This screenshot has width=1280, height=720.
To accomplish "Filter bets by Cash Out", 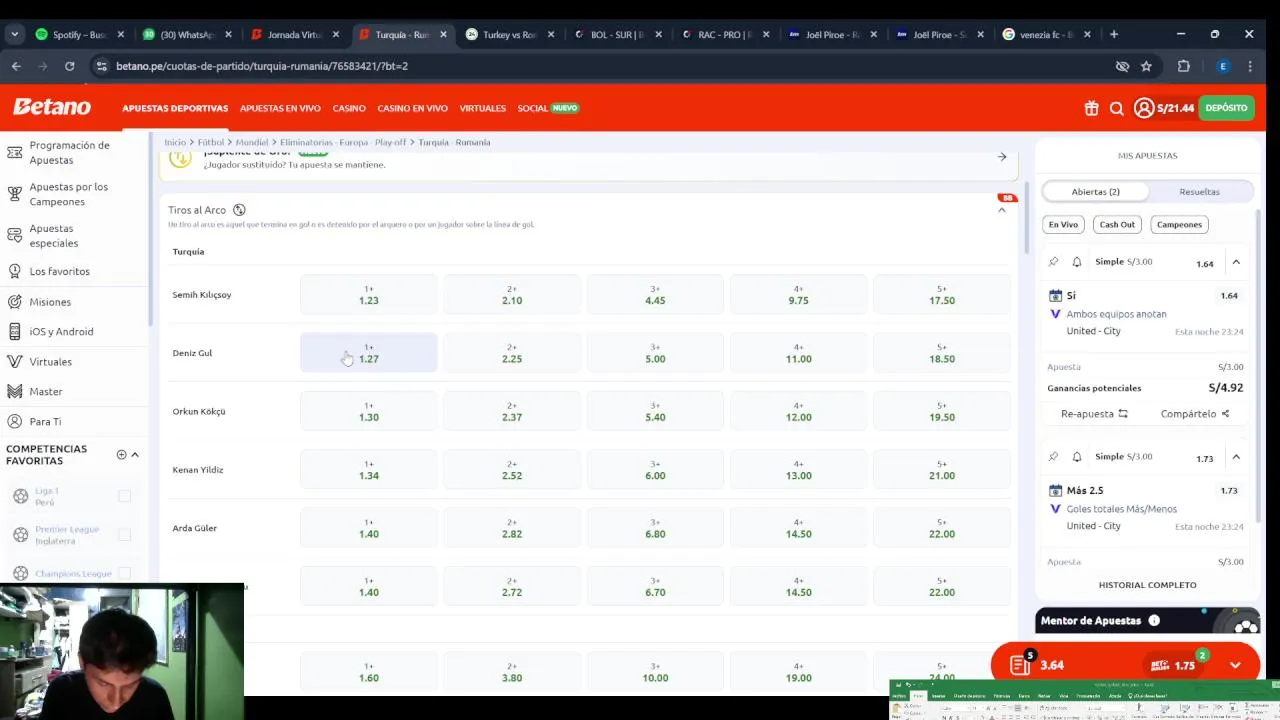I will pos(1117,224).
